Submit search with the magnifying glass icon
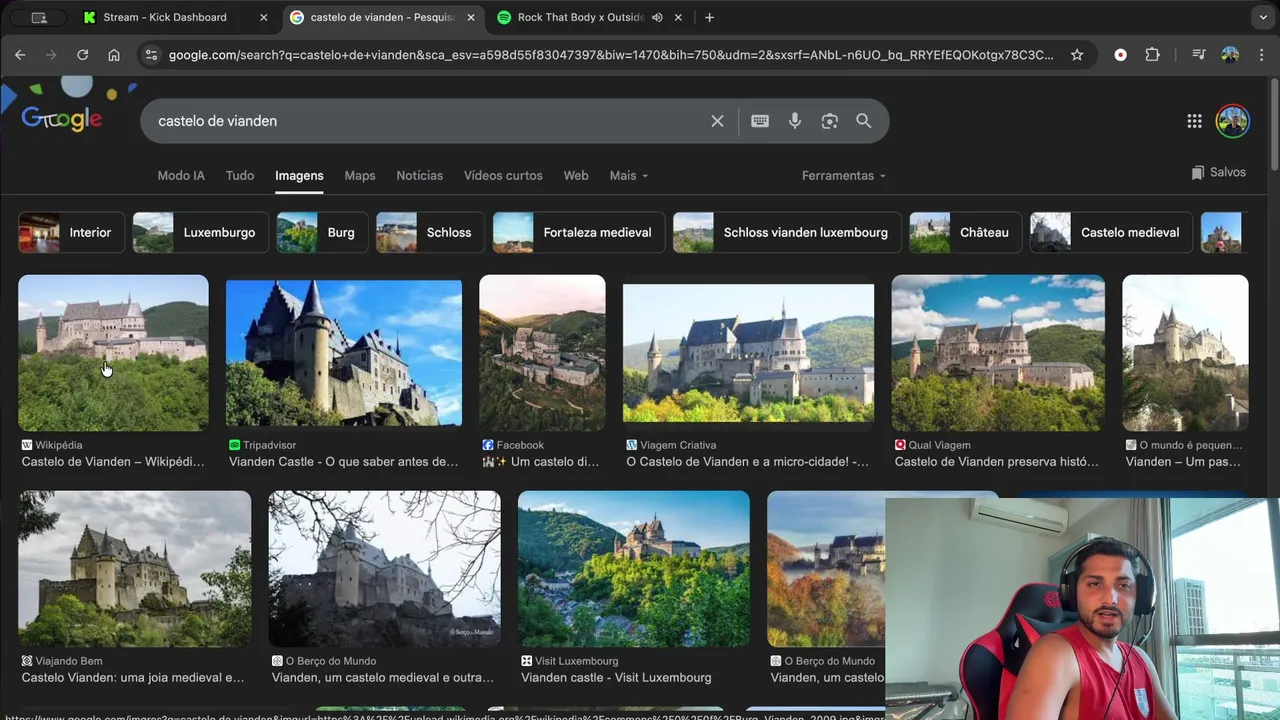The height and width of the screenshot is (720, 1280). coord(864,121)
